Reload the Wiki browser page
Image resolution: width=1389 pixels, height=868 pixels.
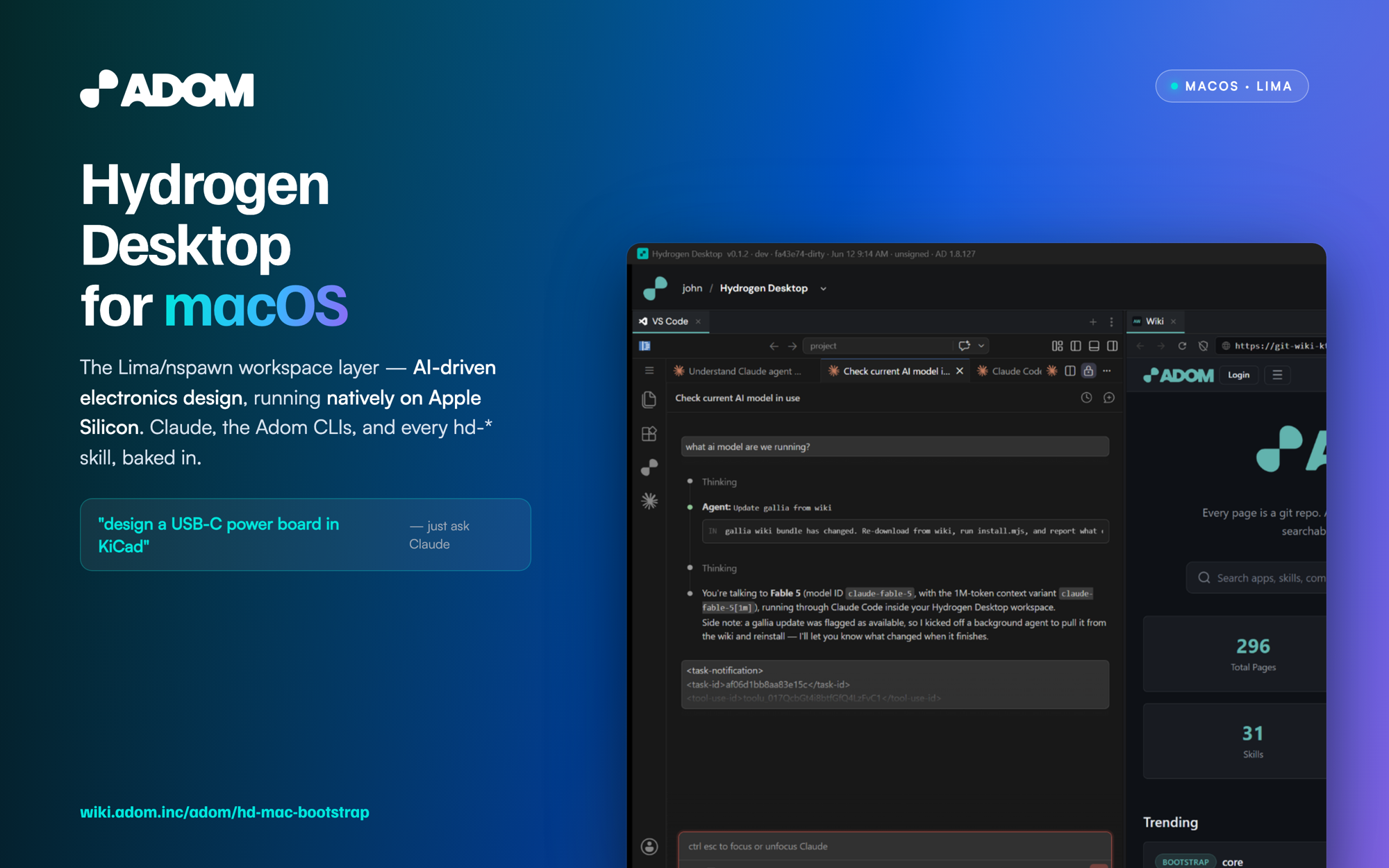(x=1182, y=346)
